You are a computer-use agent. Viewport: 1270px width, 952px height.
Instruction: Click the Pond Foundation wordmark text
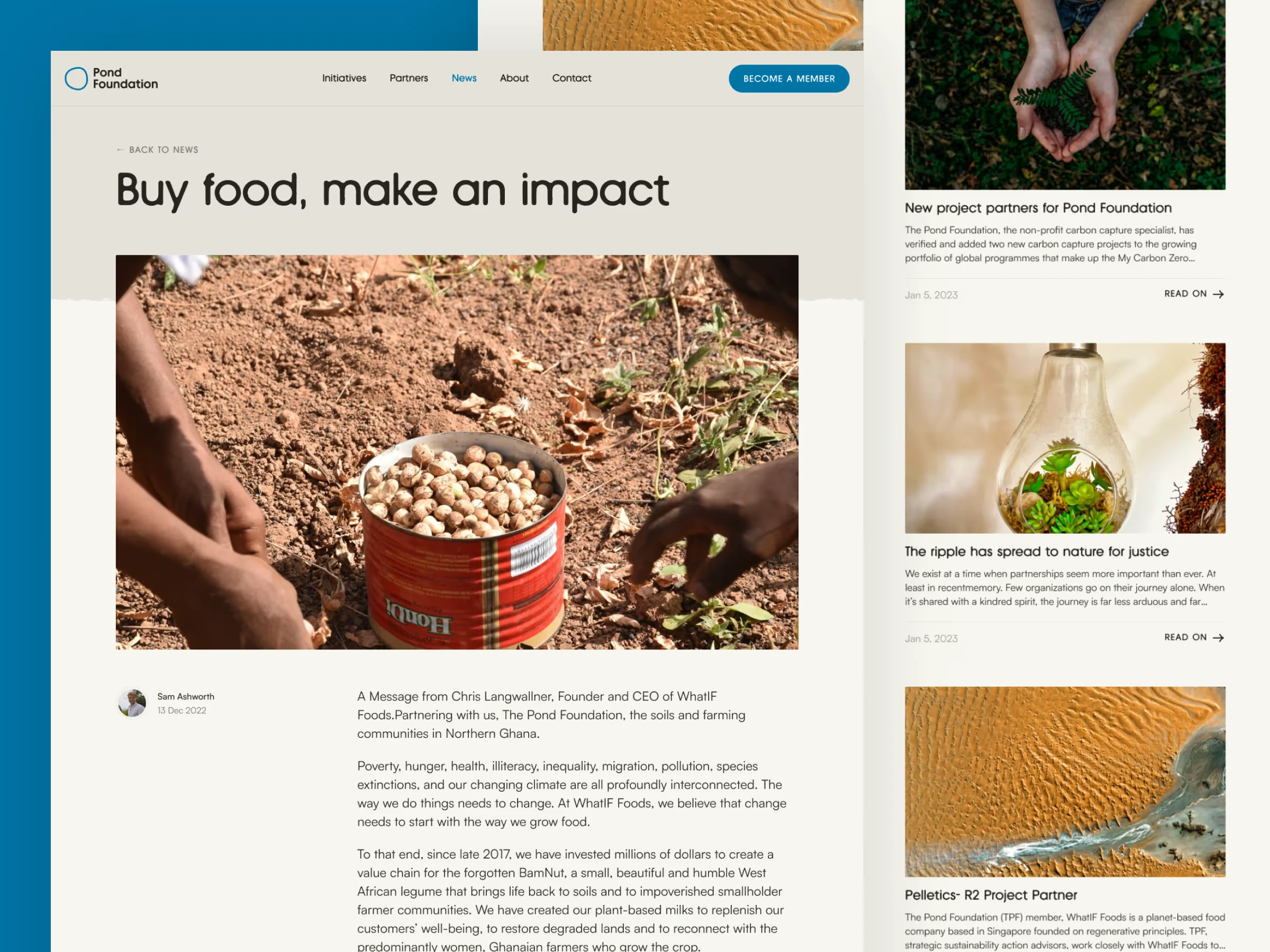(x=125, y=79)
